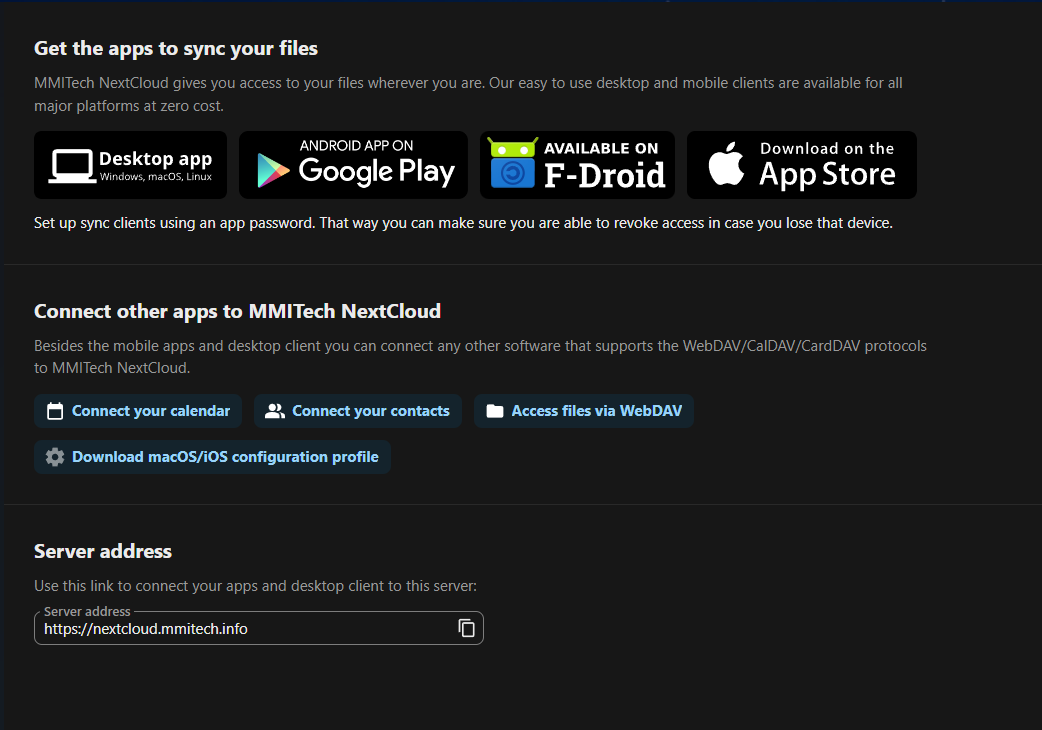Open the App Store download badge
This screenshot has width=1042, height=730.
pos(801,165)
